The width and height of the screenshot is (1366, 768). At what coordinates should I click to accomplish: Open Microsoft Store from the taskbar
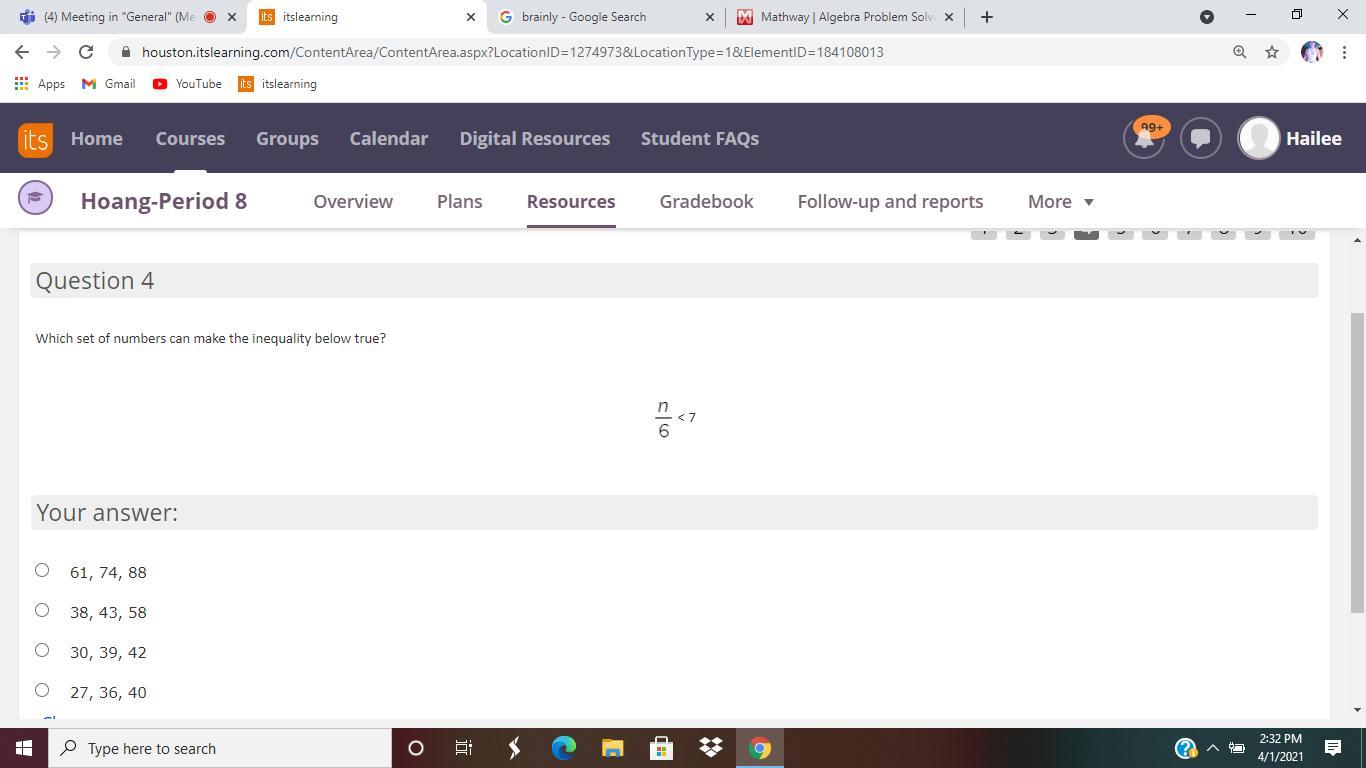(661, 748)
